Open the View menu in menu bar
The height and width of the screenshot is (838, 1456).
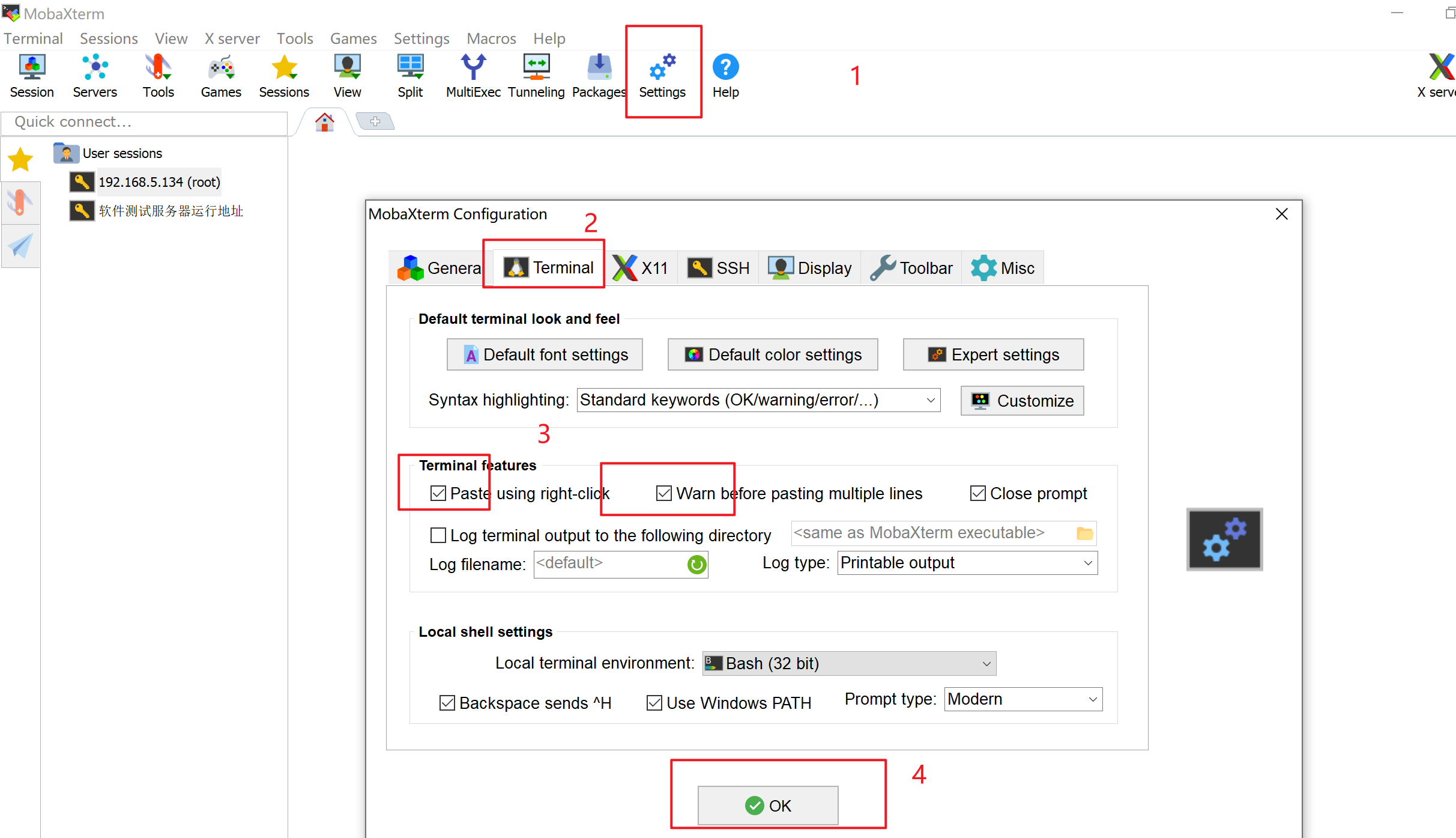171,38
